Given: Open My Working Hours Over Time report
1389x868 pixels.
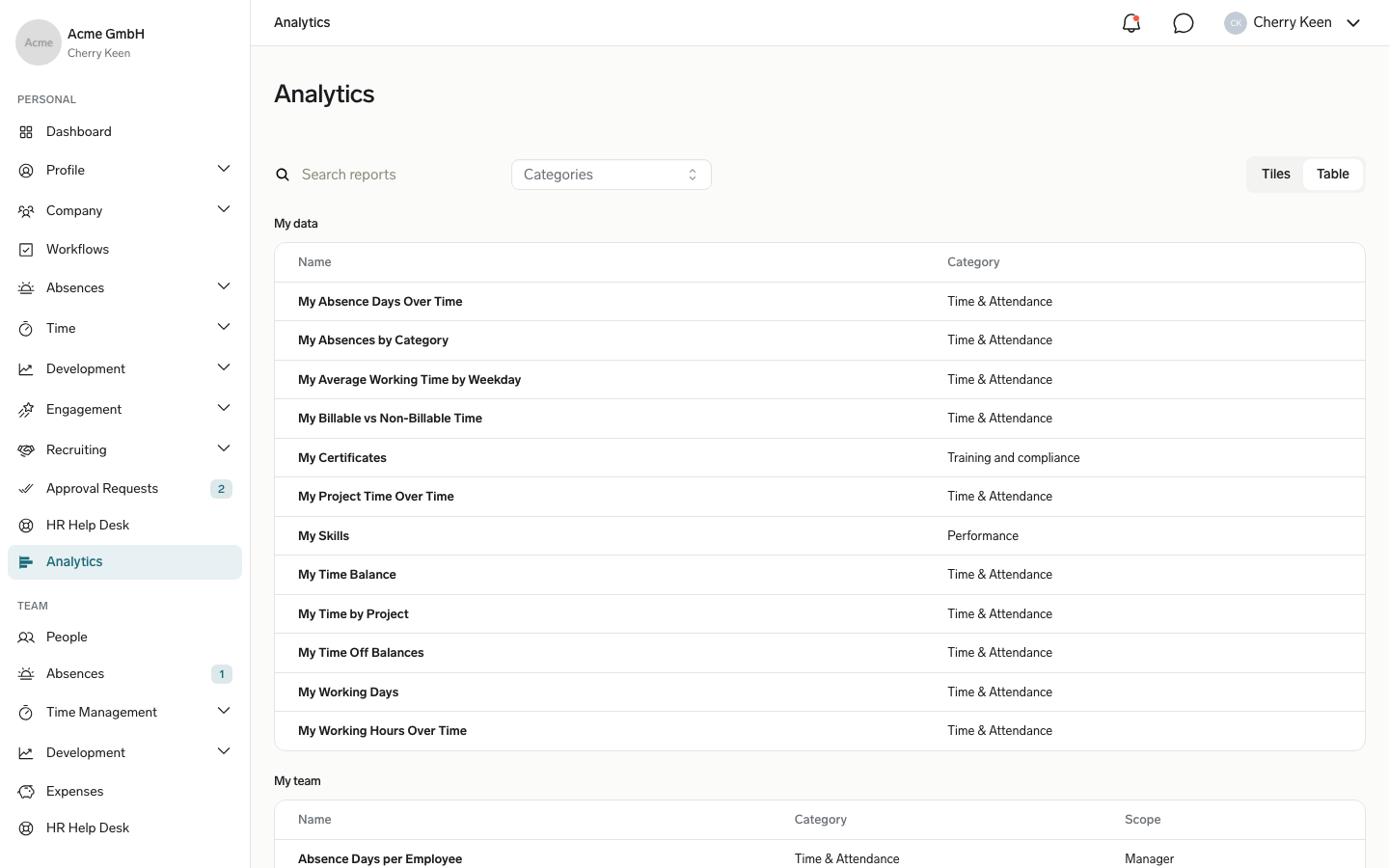Looking at the screenshot, I should (x=382, y=731).
